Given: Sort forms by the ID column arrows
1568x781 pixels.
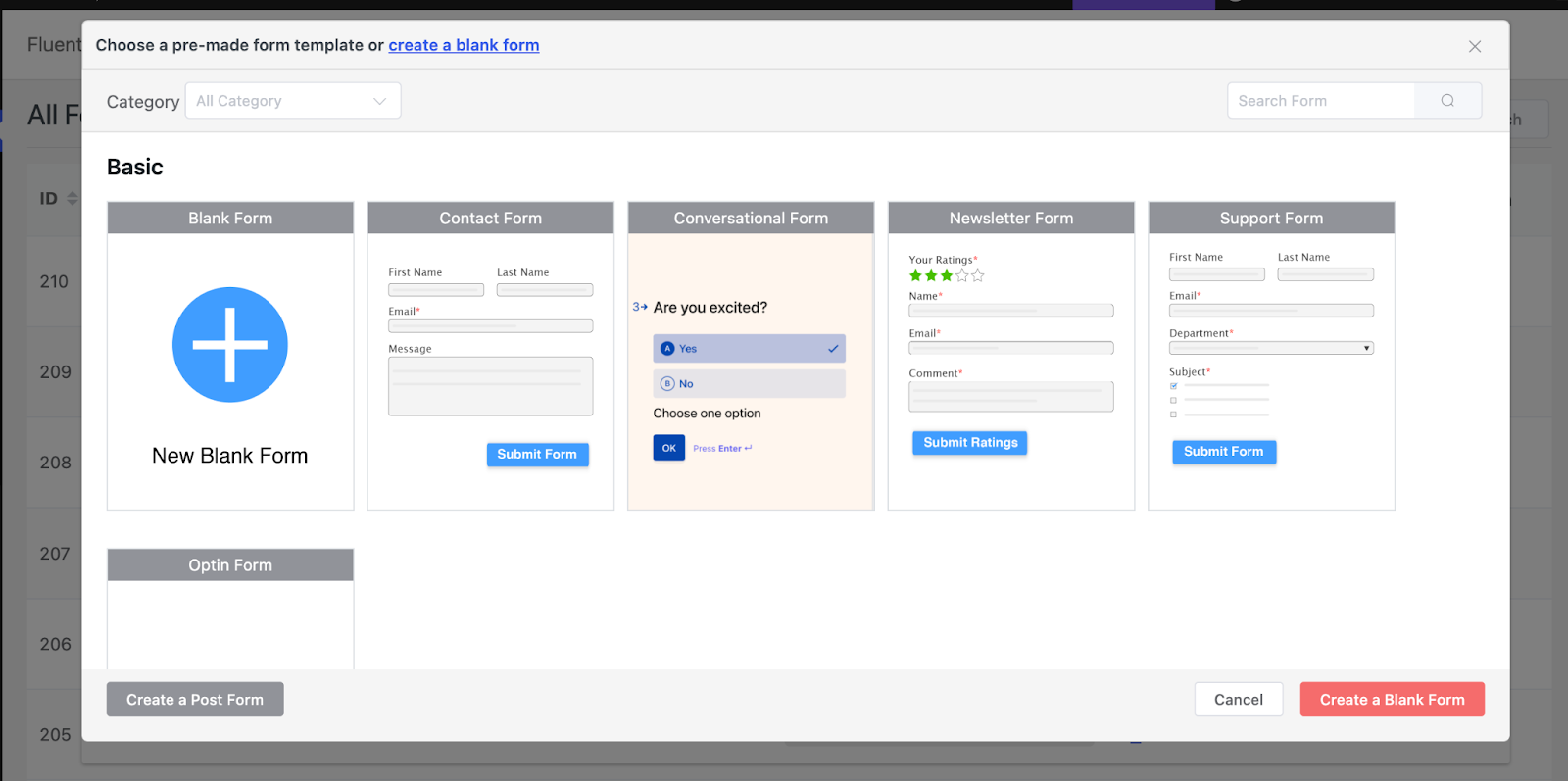Looking at the screenshot, I should click(x=72, y=199).
